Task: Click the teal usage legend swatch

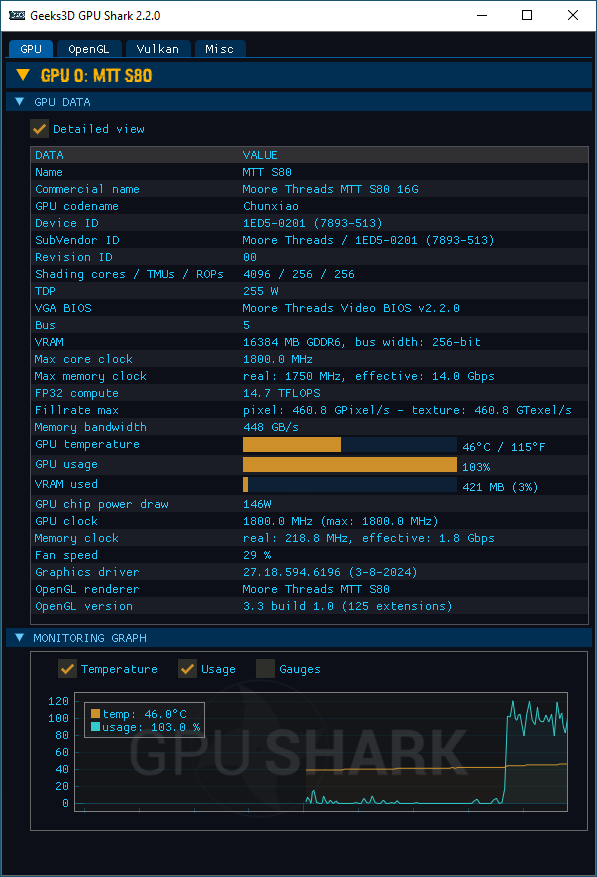Action: (95, 727)
